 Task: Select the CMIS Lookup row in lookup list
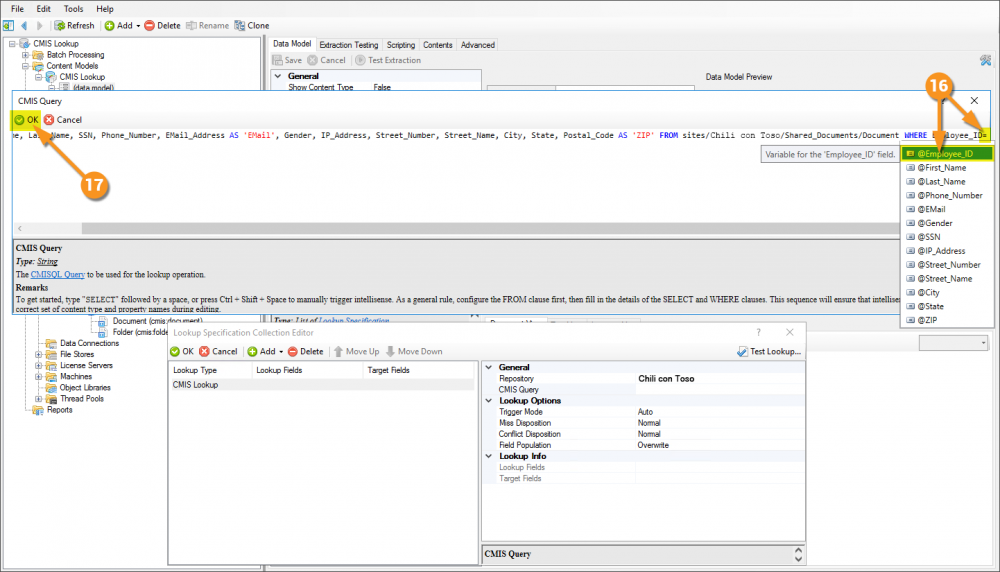tap(195, 385)
